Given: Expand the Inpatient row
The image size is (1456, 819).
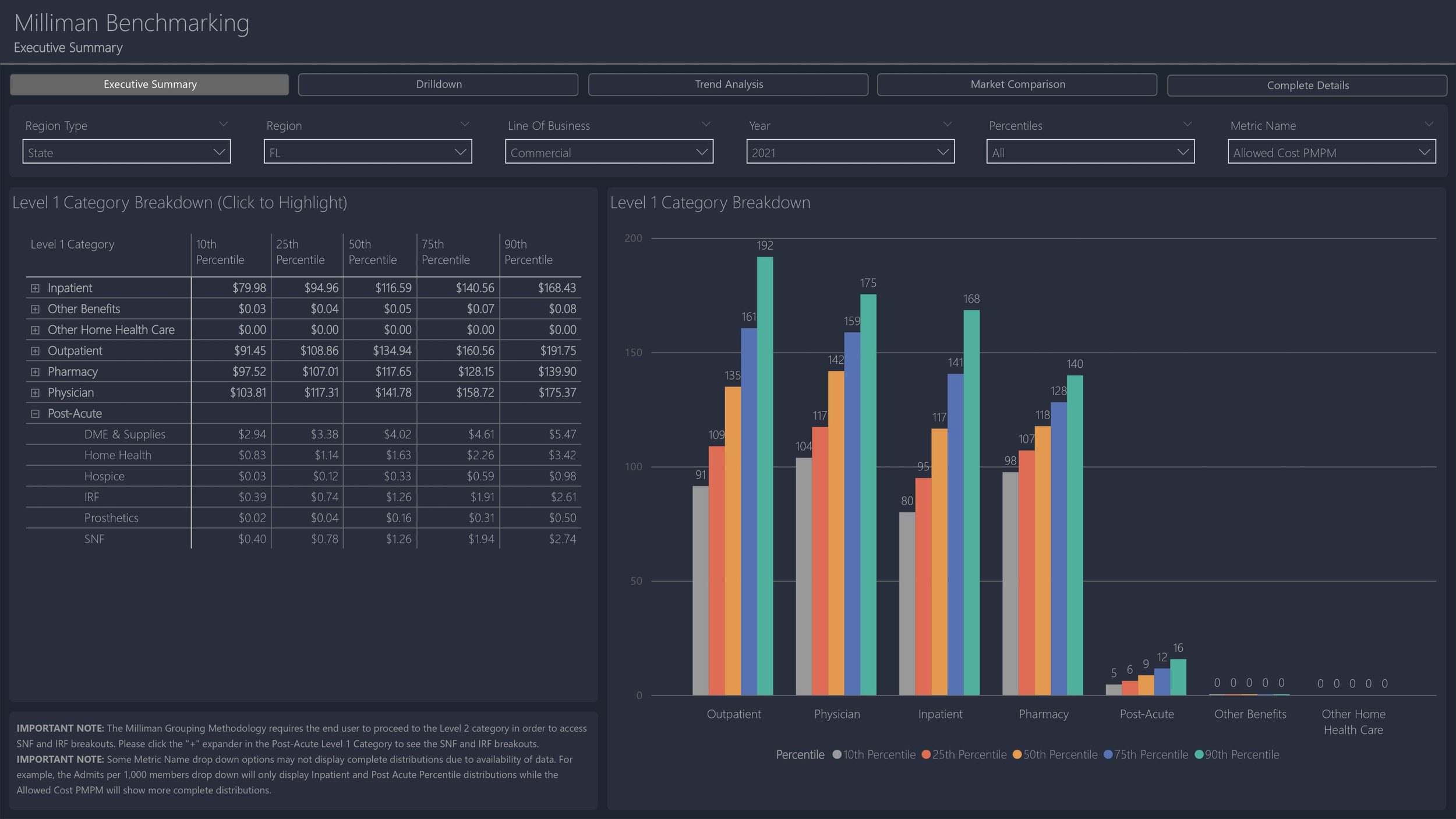Looking at the screenshot, I should coord(35,288).
